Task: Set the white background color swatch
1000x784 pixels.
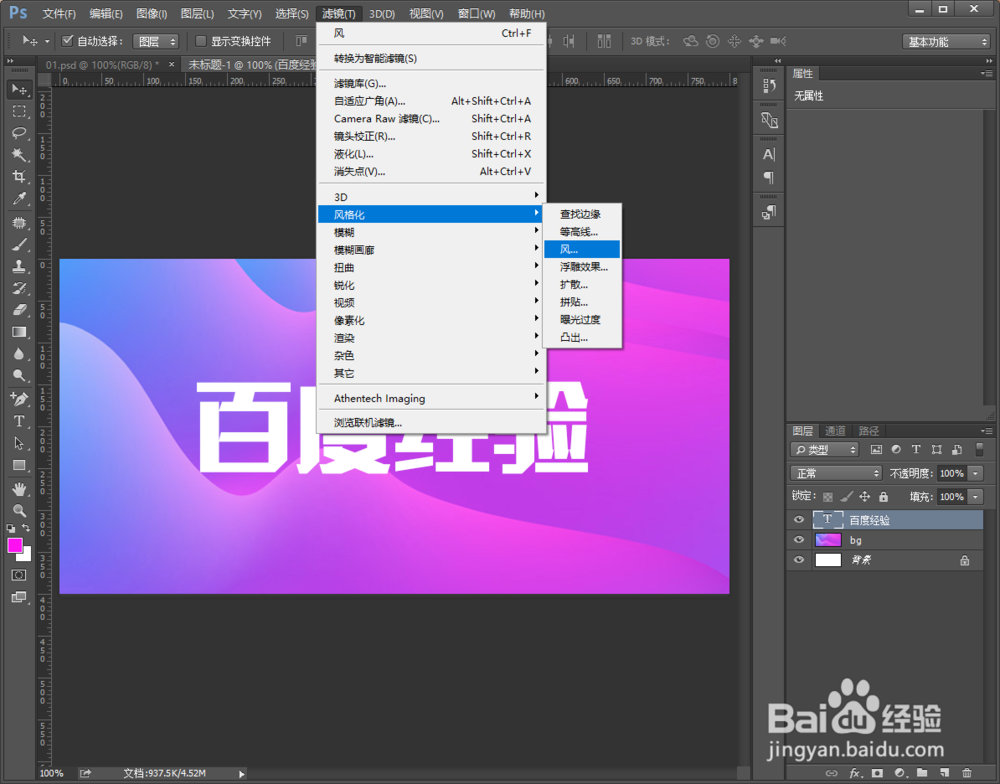Action: [x=26, y=556]
